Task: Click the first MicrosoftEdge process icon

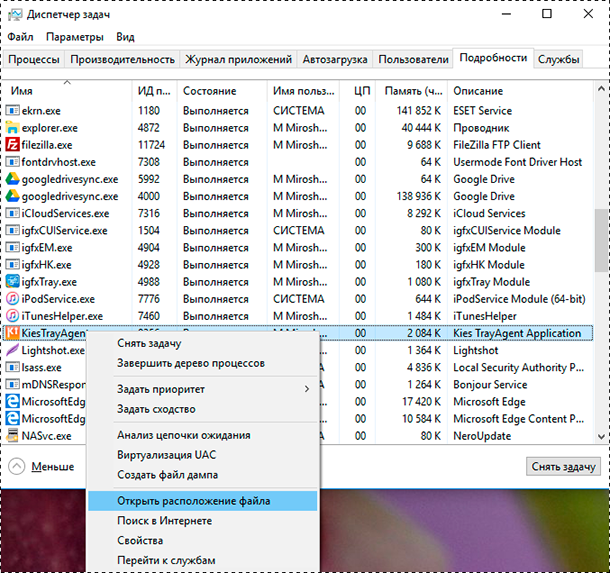Action: click(x=12, y=401)
